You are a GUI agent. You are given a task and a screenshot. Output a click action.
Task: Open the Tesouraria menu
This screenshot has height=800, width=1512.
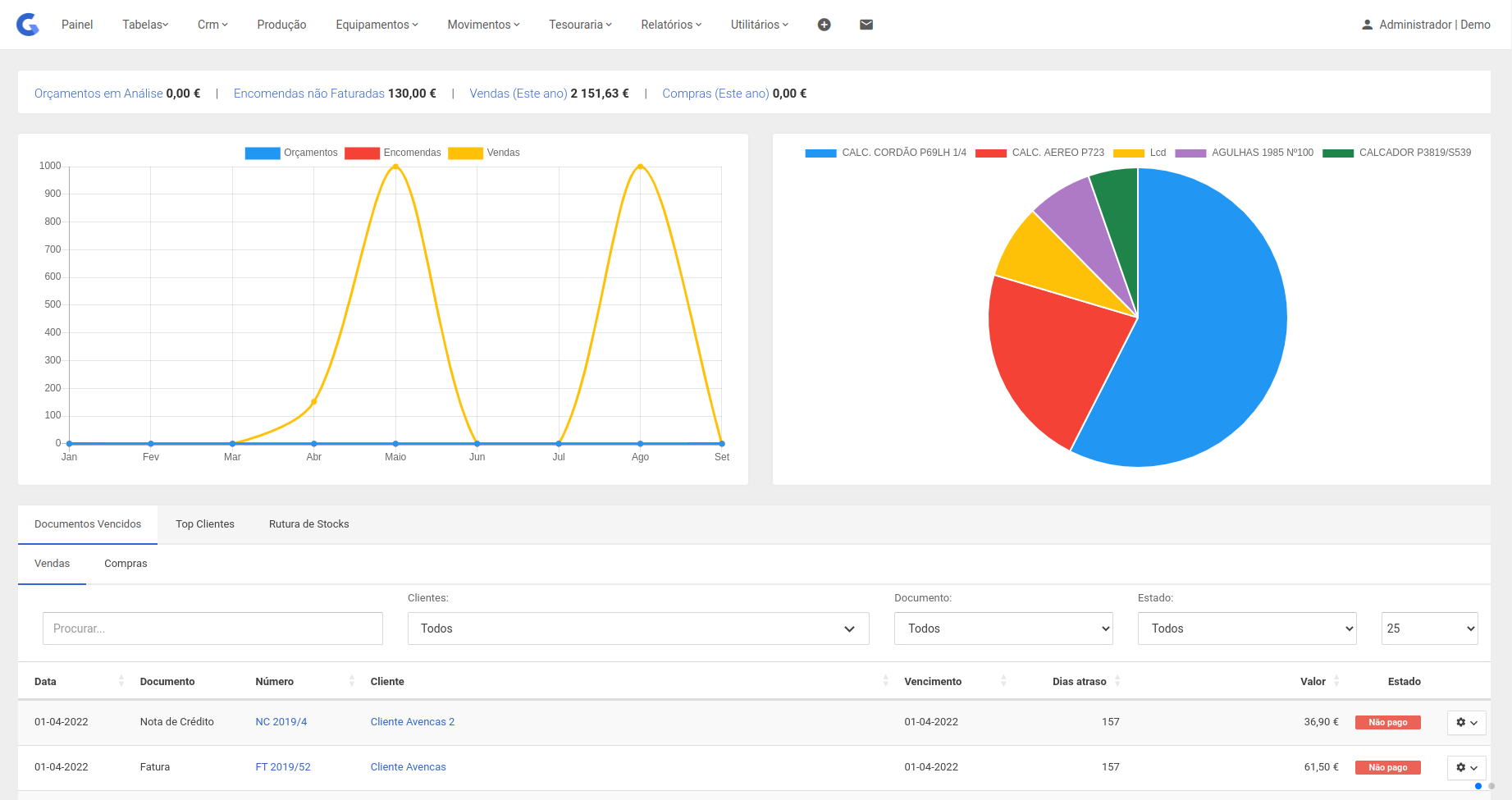(x=580, y=25)
